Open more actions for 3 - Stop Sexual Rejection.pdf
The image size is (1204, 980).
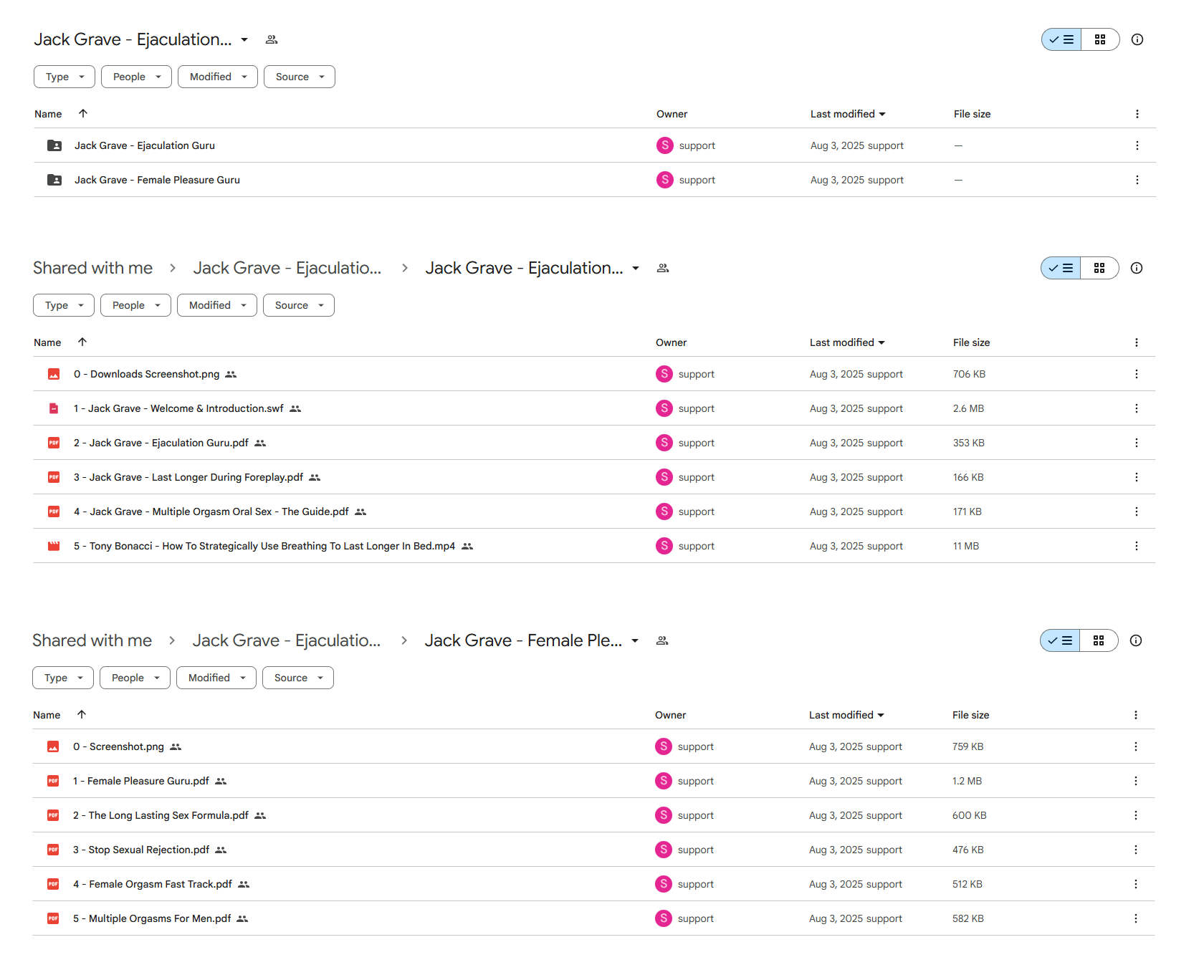1135,850
